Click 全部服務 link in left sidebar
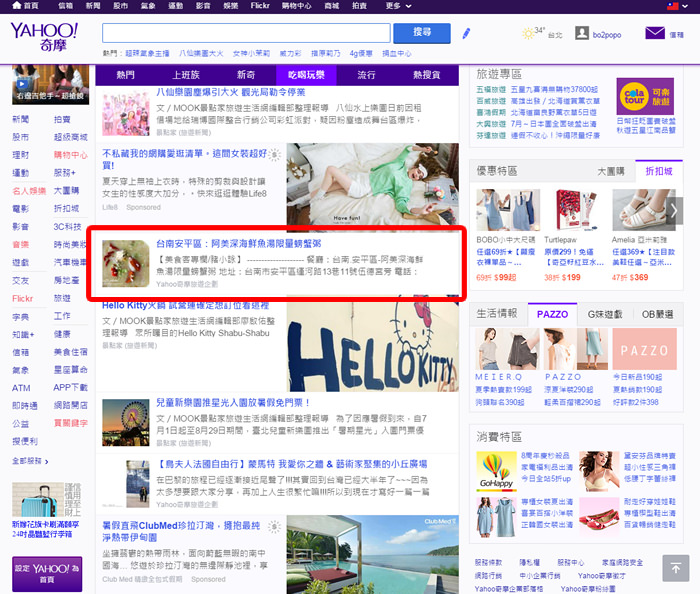700x594 pixels. coord(28,461)
